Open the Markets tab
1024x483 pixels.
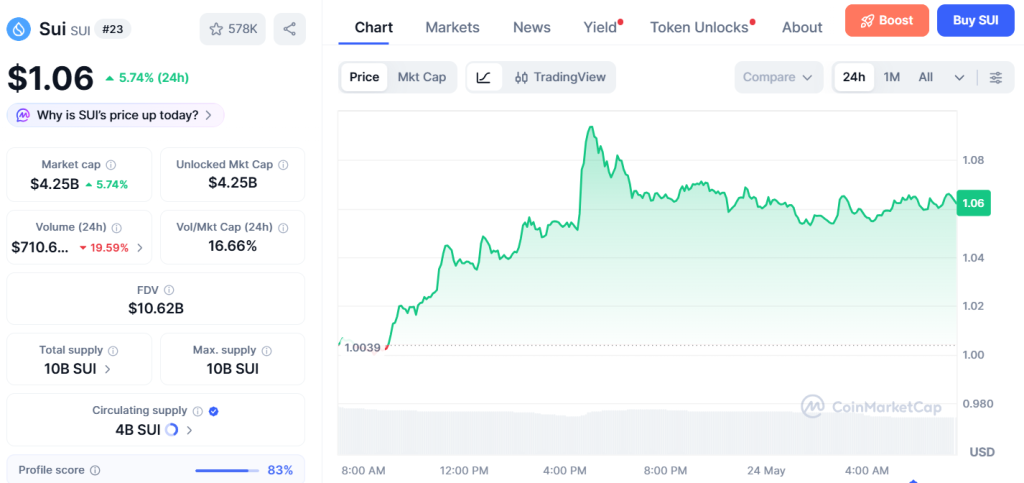(x=452, y=27)
